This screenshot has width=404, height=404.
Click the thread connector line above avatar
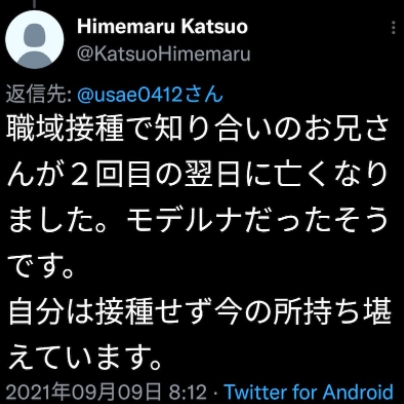pyautogui.click(x=34, y=3)
